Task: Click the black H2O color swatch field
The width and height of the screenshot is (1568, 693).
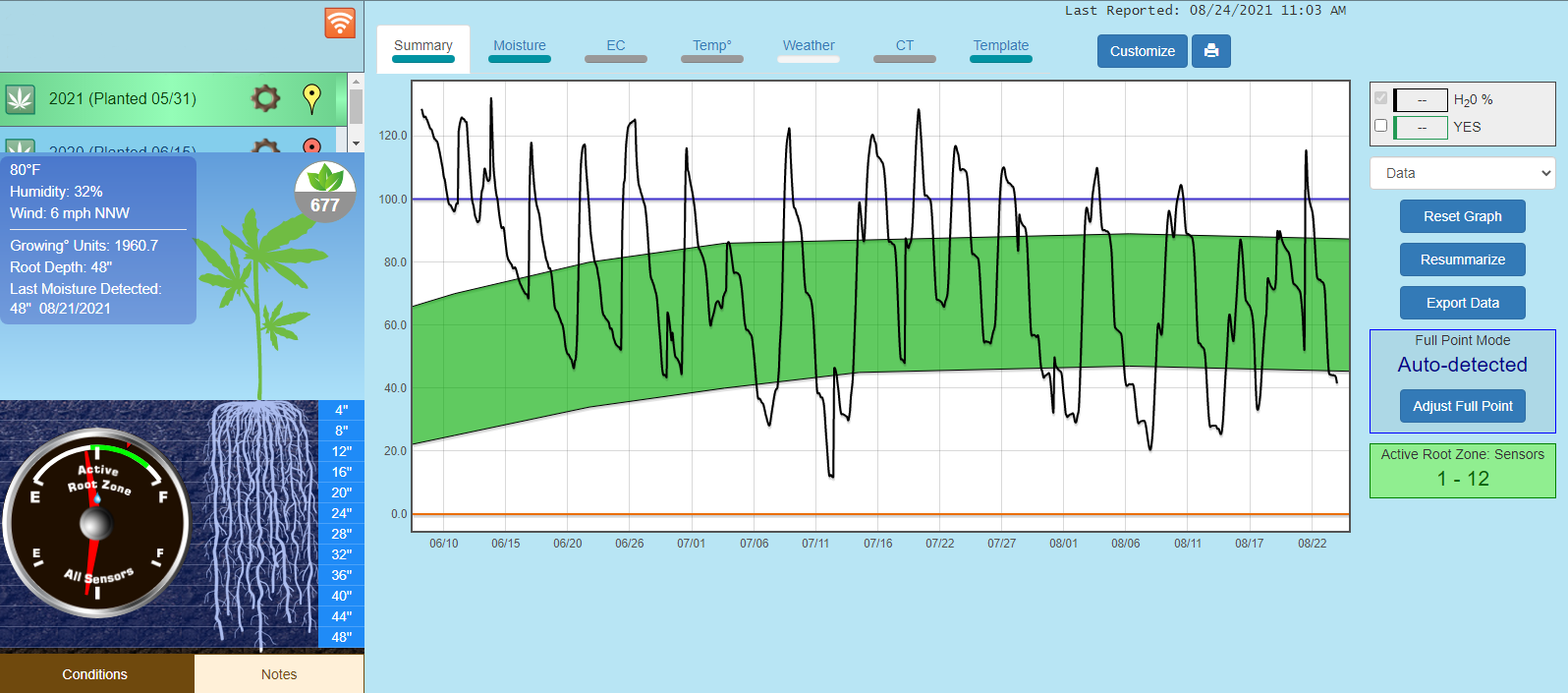Action: [1421, 100]
